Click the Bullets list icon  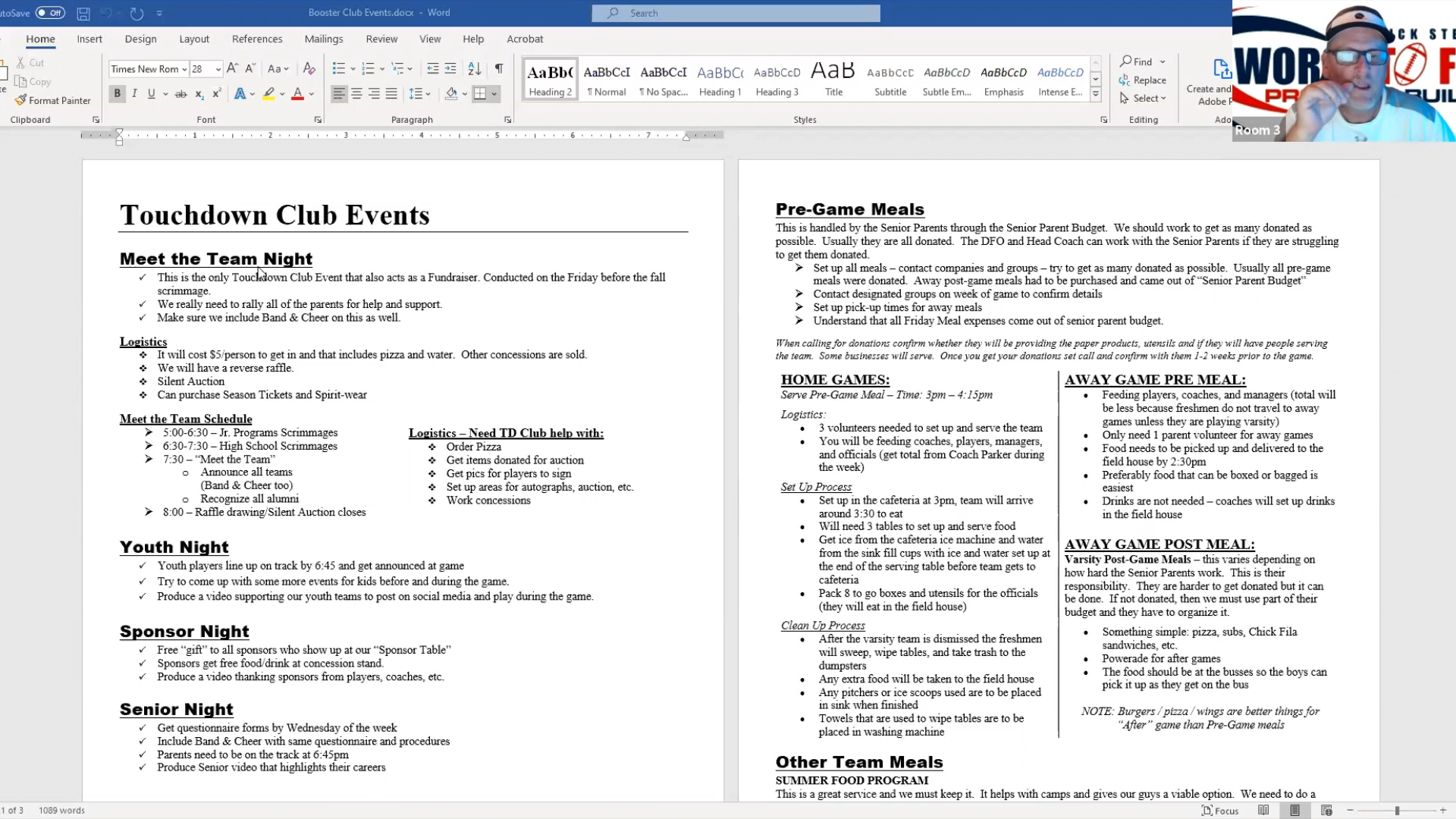(338, 69)
